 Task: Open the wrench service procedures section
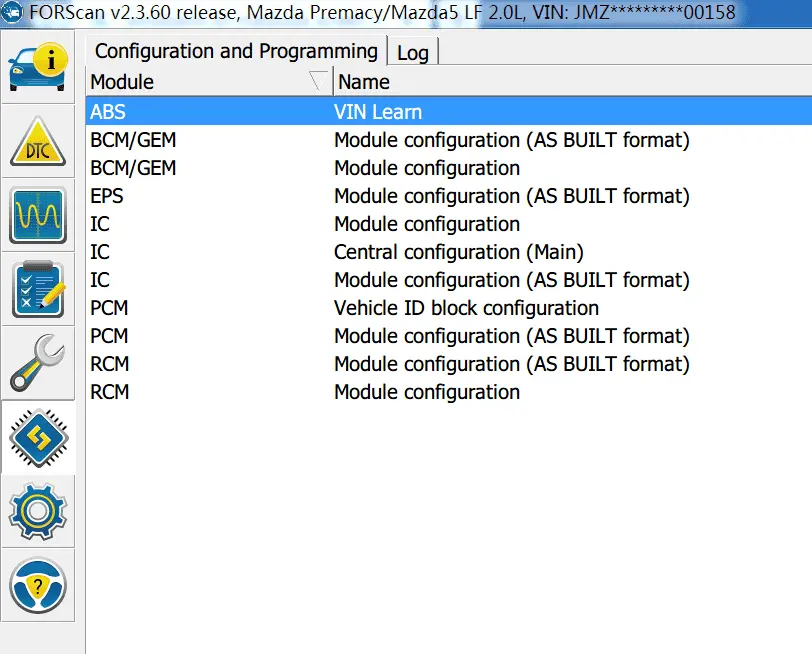[x=38, y=363]
